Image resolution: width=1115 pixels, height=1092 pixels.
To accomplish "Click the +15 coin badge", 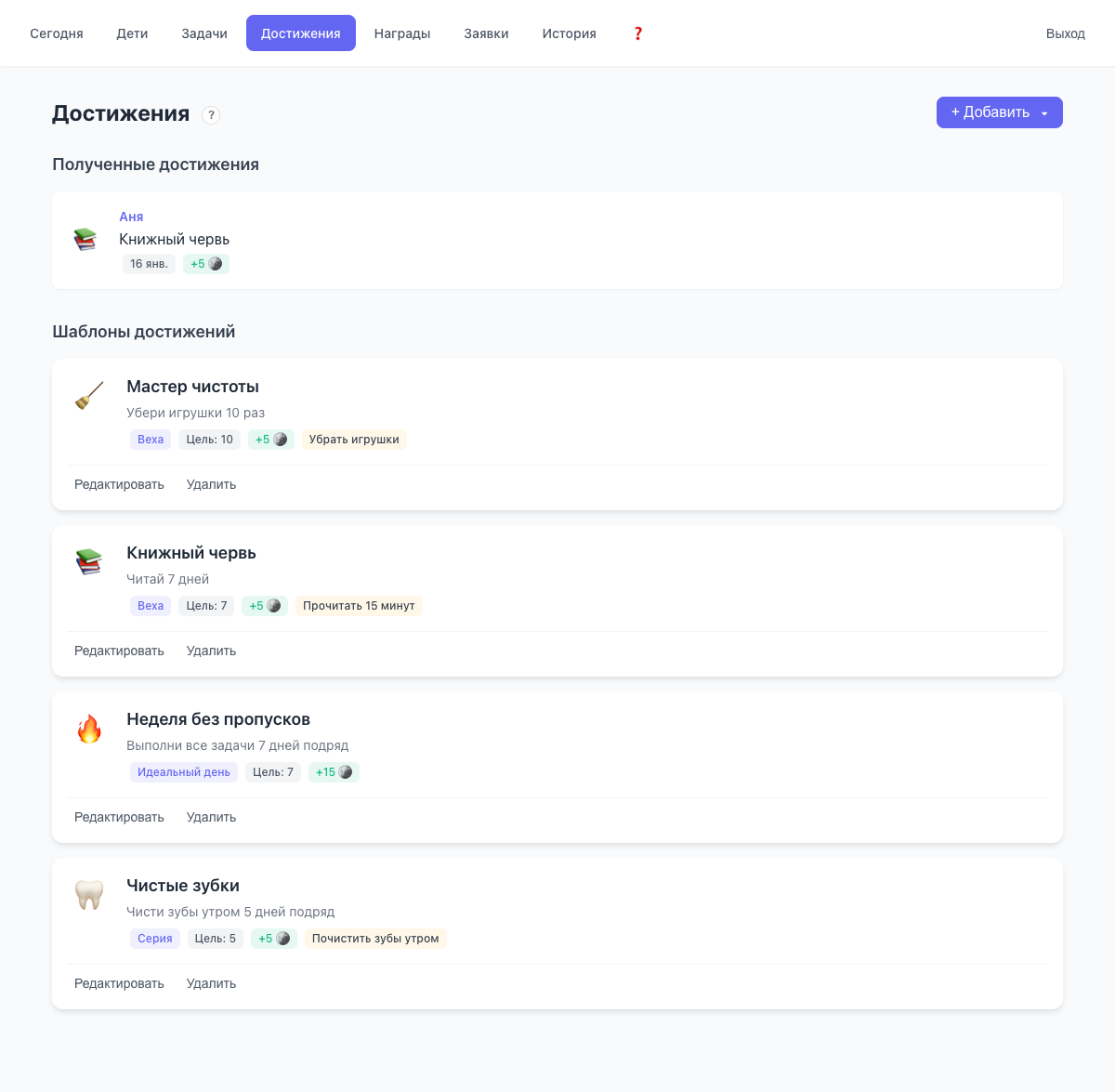I will point(334,772).
